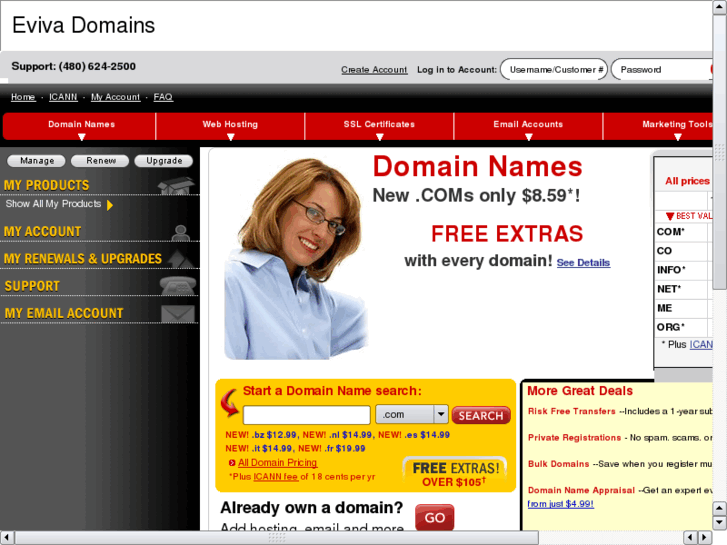
Task: Click Show All My Products
Action: tap(53, 204)
